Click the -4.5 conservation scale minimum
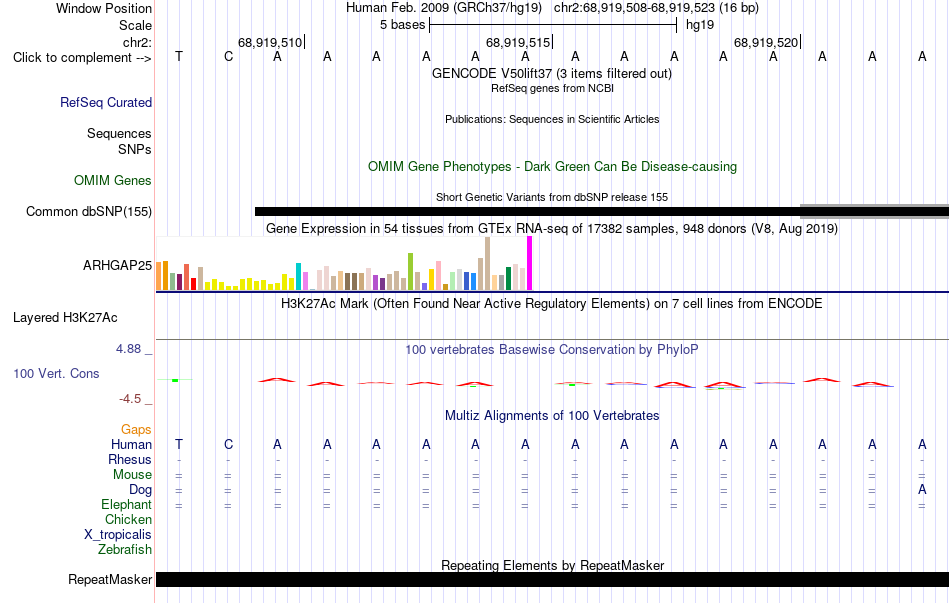Image resolution: width=950 pixels, height=603 pixels. click(x=130, y=399)
